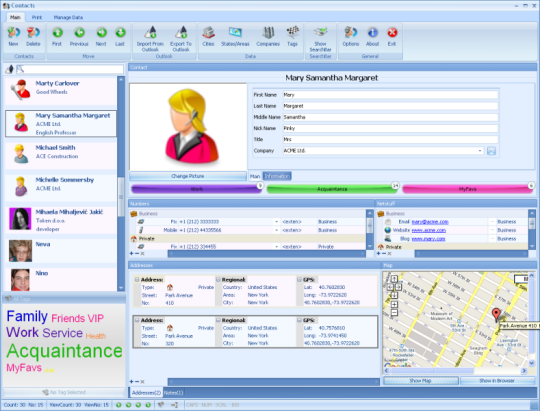
Task: Open the mary@acme.com email link
Action: [430, 222]
